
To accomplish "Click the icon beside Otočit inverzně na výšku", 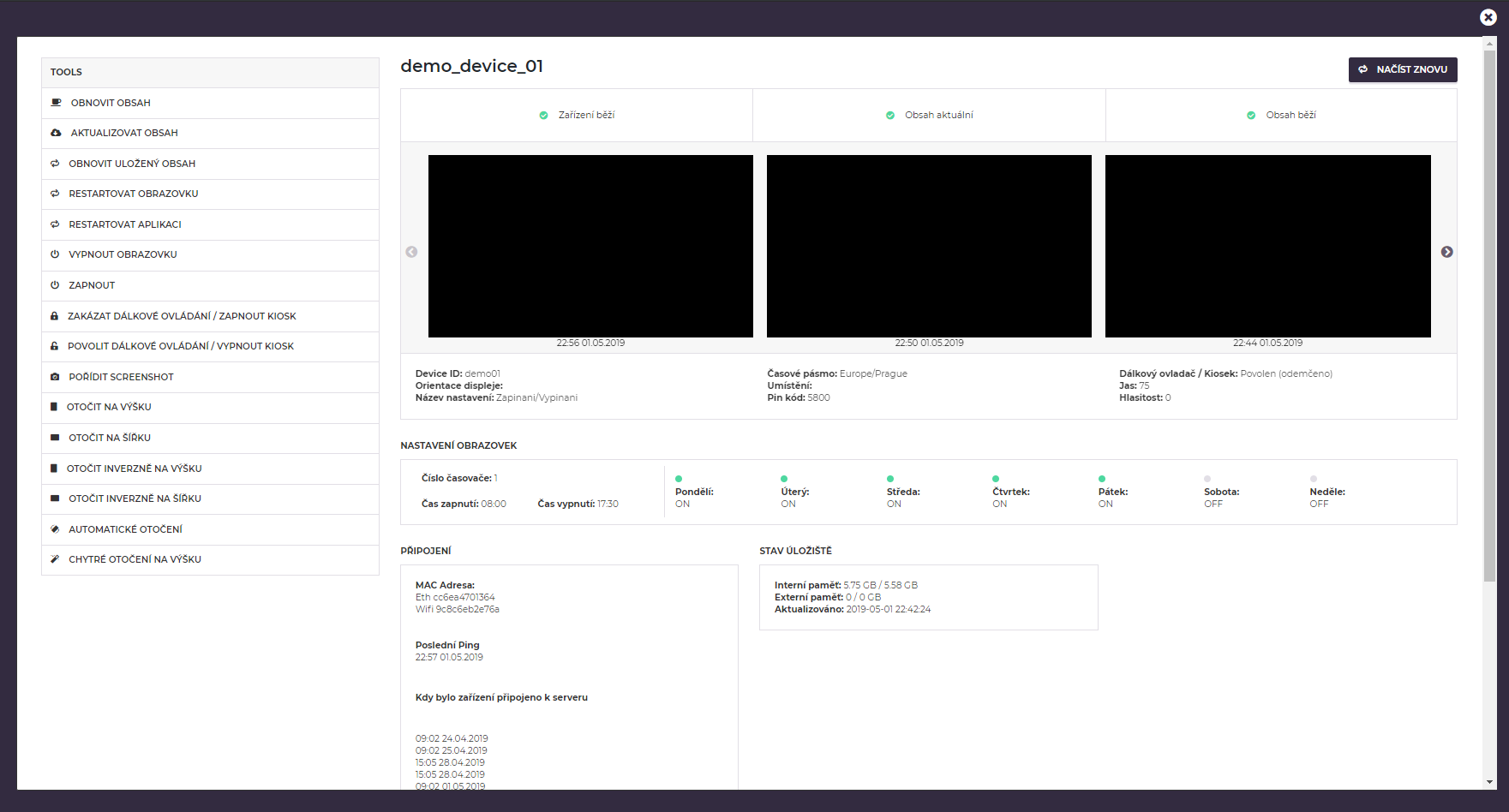I will pyautogui.click(x=54, y=469).
